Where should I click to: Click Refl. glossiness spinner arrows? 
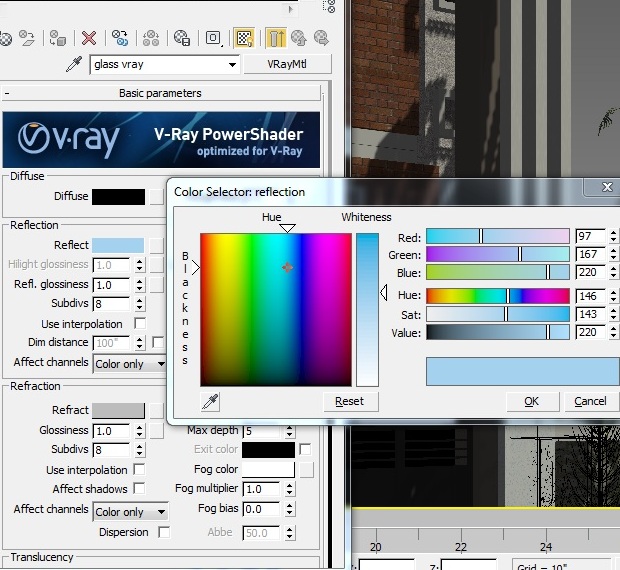tap(140, 285)
